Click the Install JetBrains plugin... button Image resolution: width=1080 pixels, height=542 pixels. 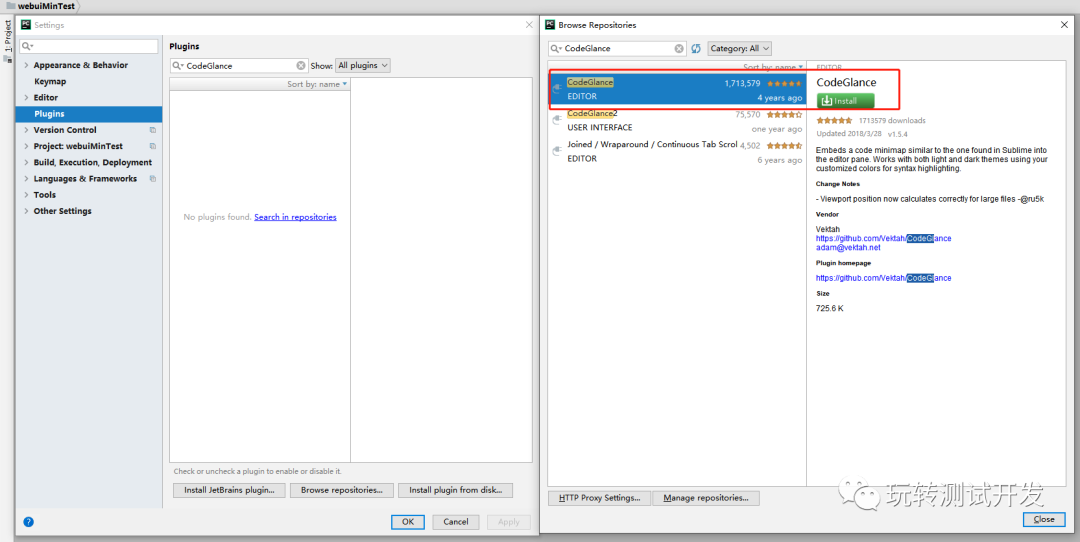pos(229,490)
